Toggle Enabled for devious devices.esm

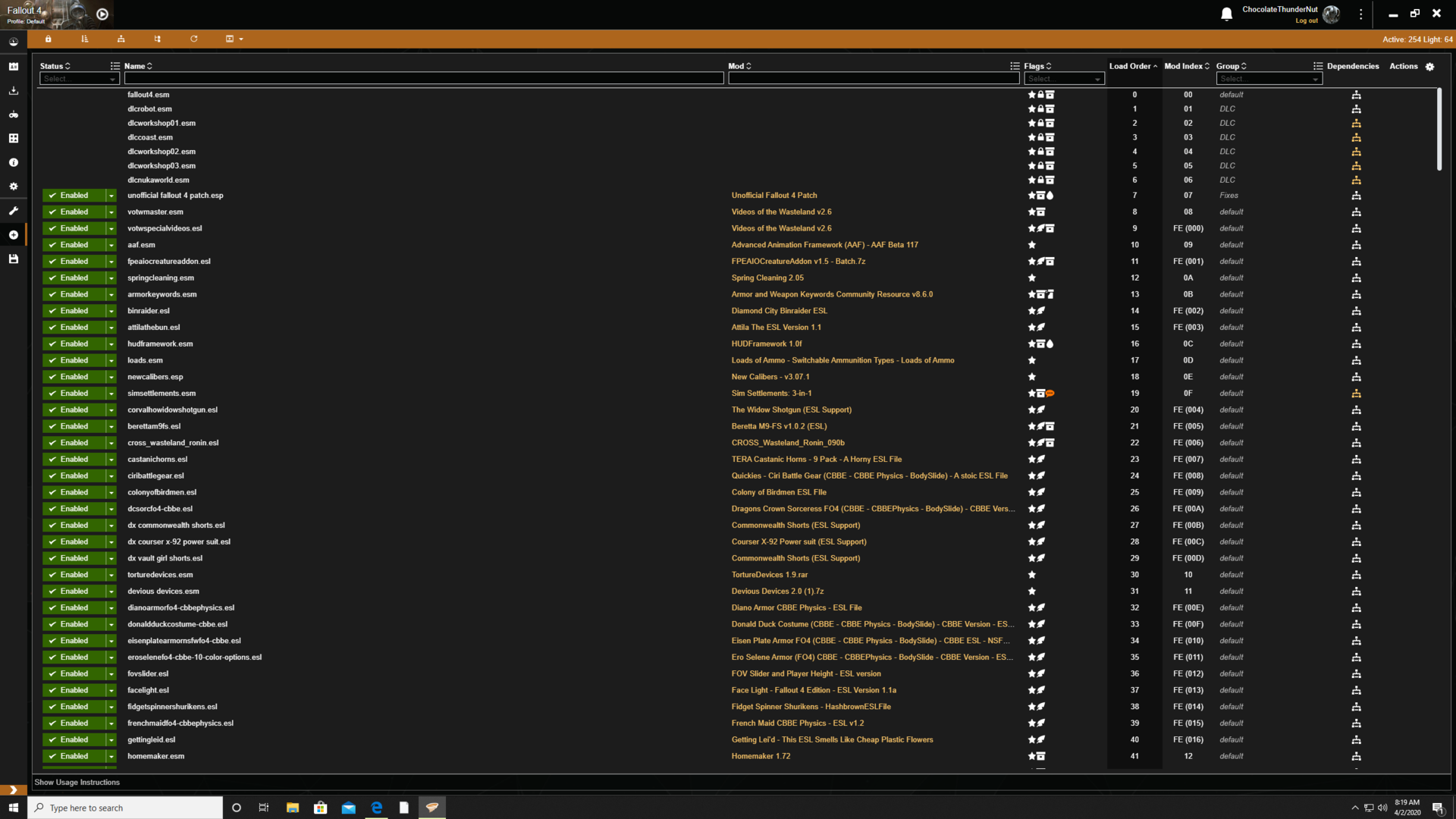click(74, 591)
